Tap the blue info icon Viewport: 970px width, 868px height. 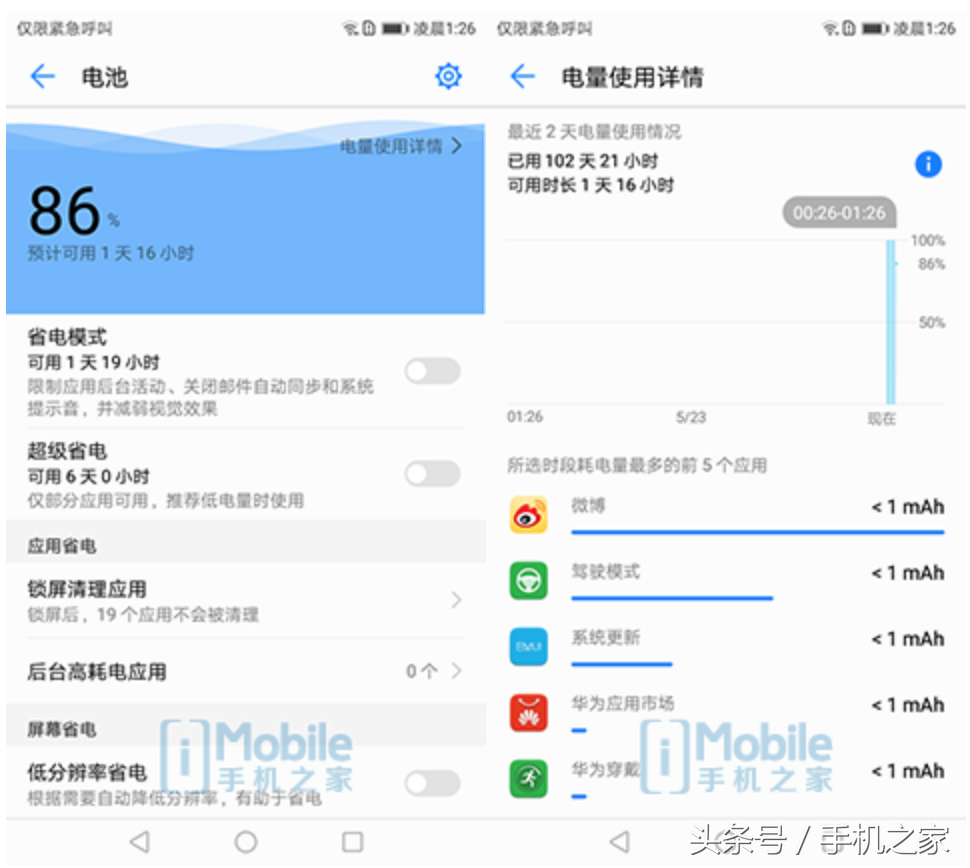coord(928,165)
